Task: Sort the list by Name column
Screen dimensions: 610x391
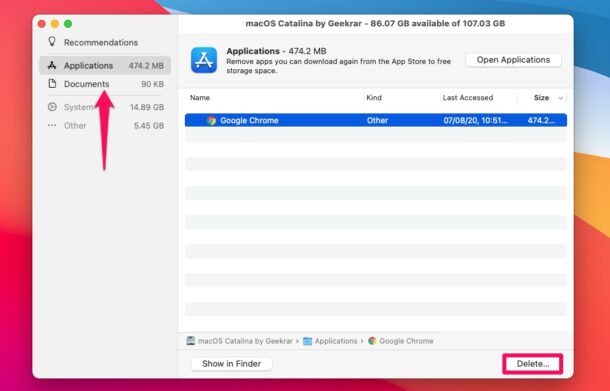Action: (x=200, y=98)
